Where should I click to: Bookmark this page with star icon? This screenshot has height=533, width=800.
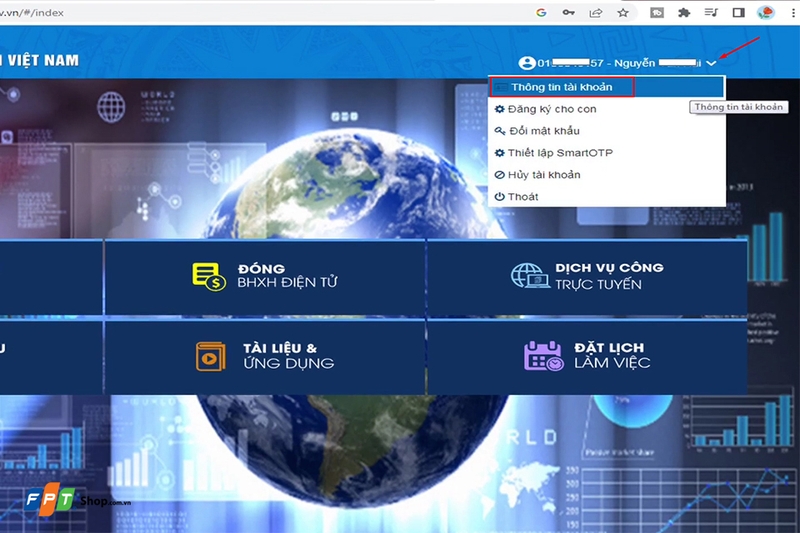[623, 13]
